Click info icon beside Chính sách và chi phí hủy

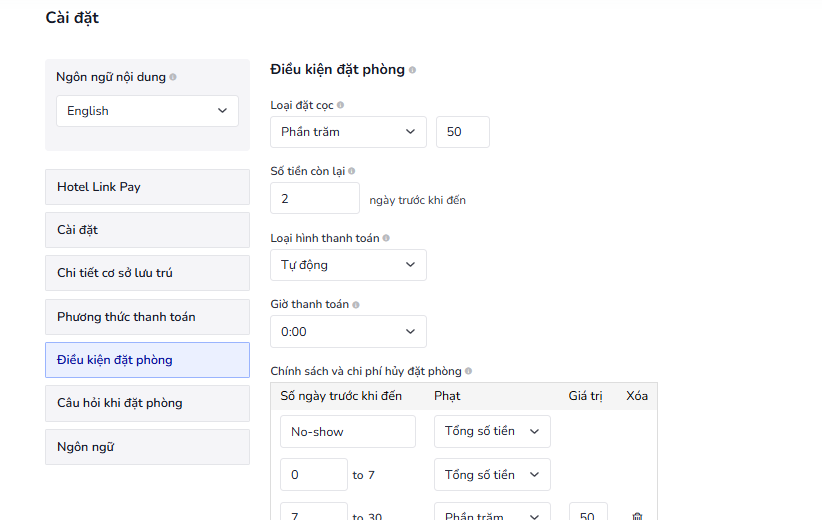(468, 371)
